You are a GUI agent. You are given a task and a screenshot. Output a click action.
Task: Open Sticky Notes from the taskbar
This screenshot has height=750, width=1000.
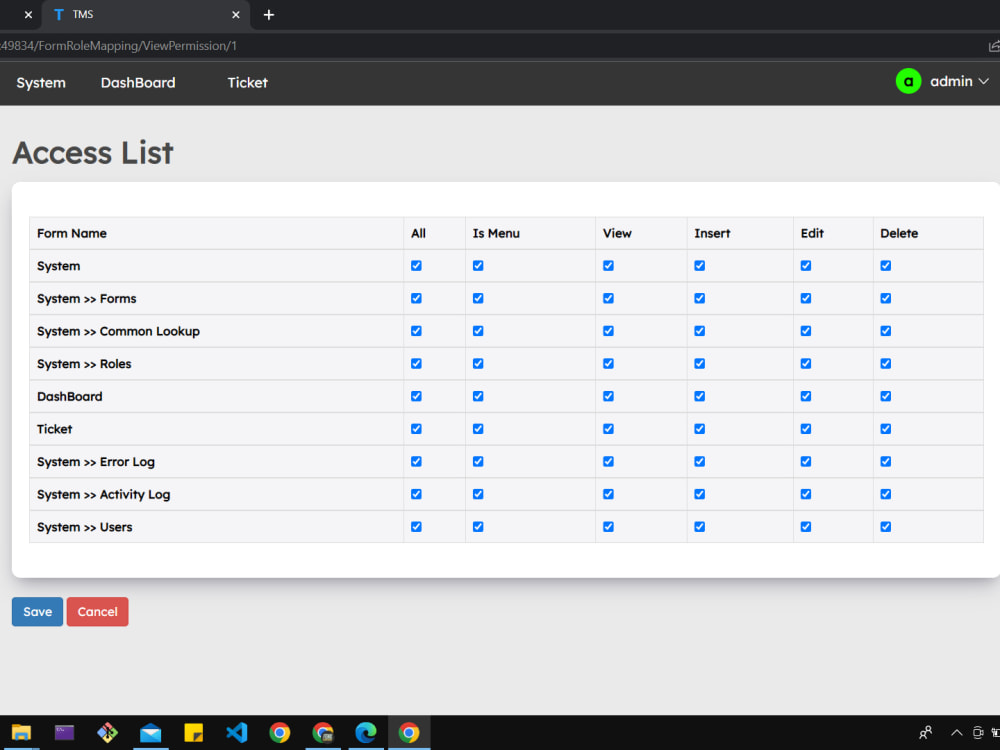(193, 733)
